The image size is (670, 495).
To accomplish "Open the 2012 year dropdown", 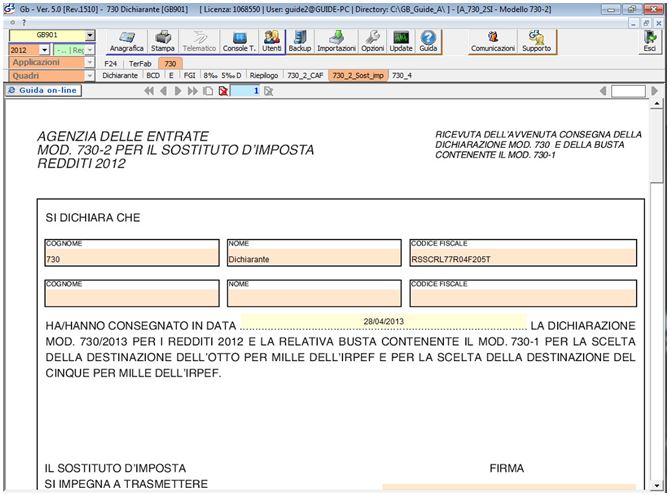I will [44, 50].
